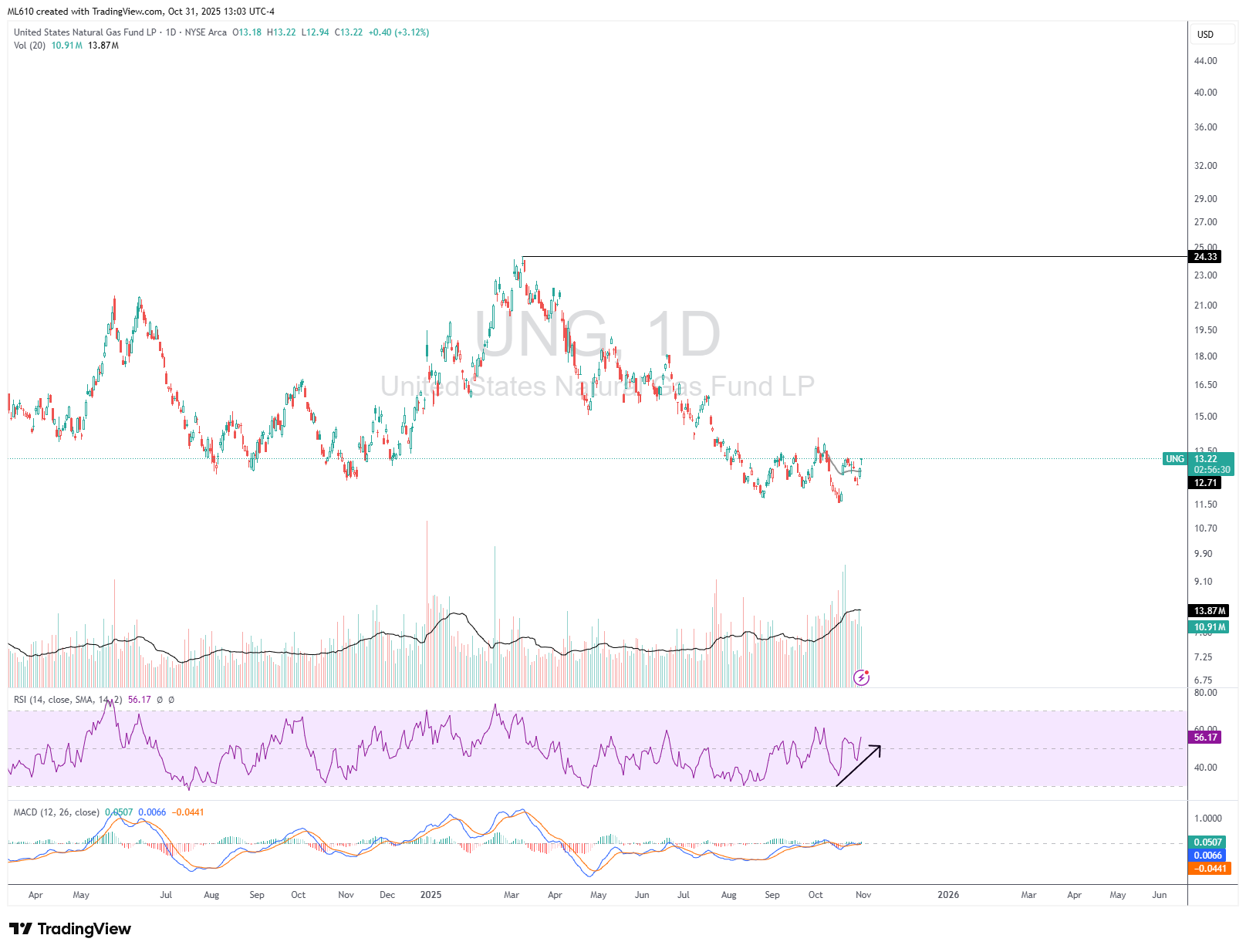This screenshot has height=952, width=1246.
Task: Click the MACD (12, 26, close) indicator legend
Action: point(56,812)
